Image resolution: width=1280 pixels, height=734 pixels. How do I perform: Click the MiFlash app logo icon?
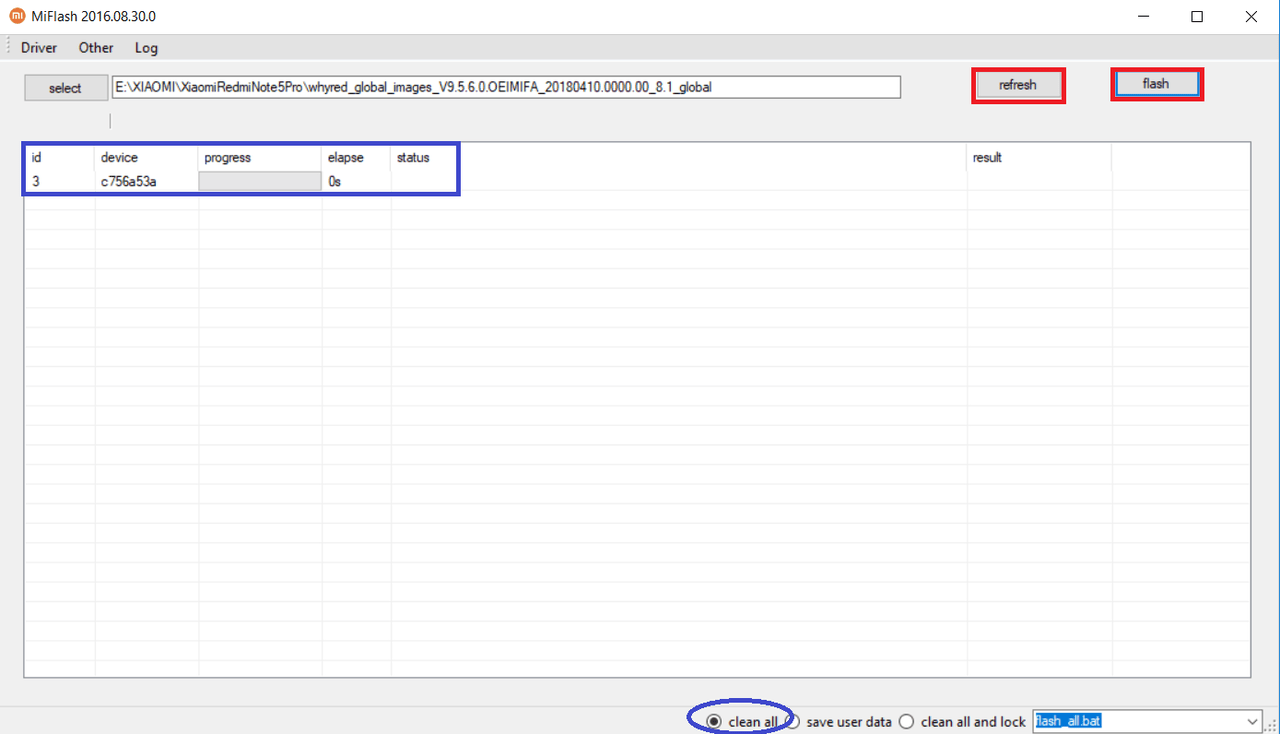coord(17,16)
